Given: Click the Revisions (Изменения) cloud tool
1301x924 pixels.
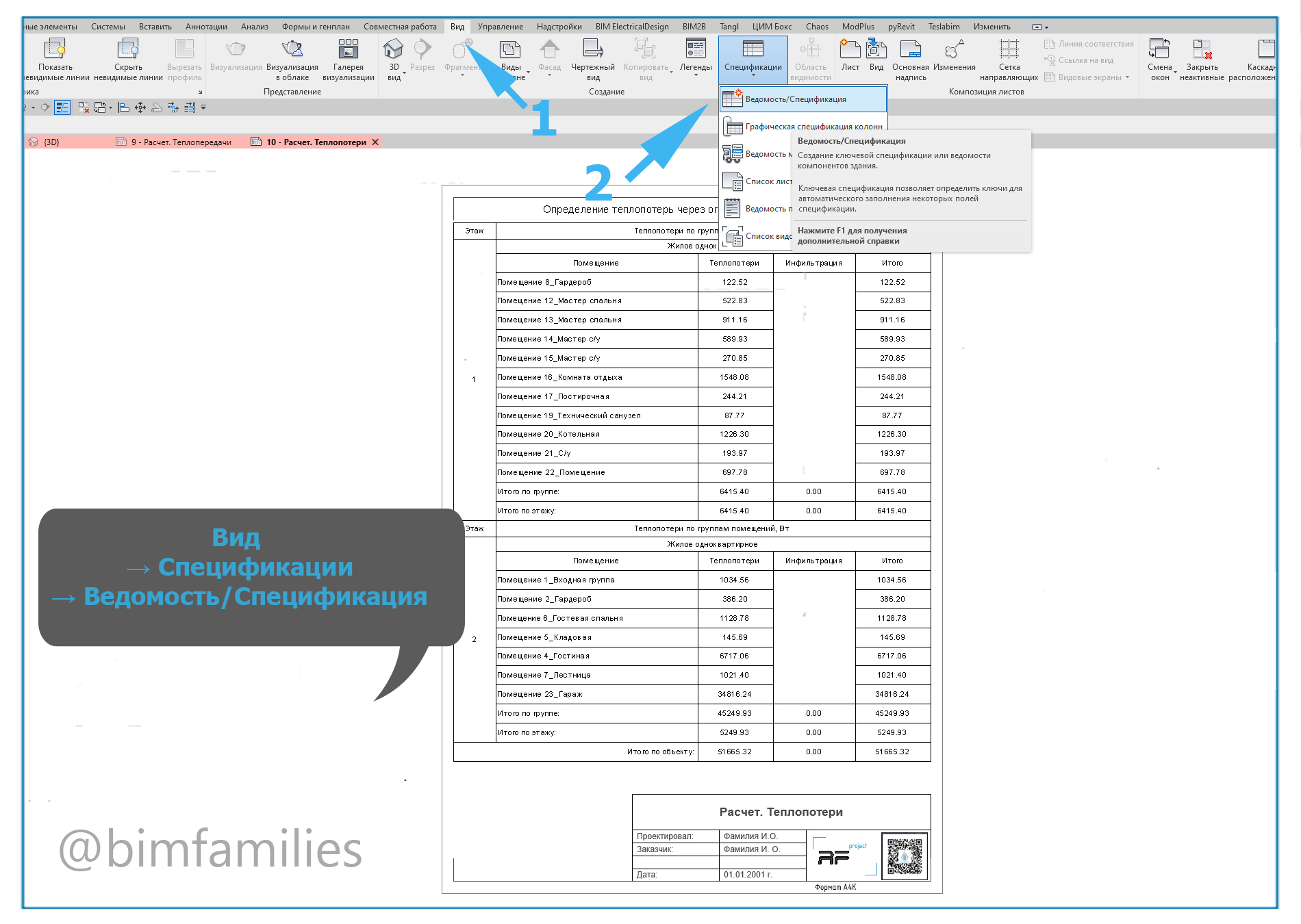Looking at the screenshot, I should (955, 55).
